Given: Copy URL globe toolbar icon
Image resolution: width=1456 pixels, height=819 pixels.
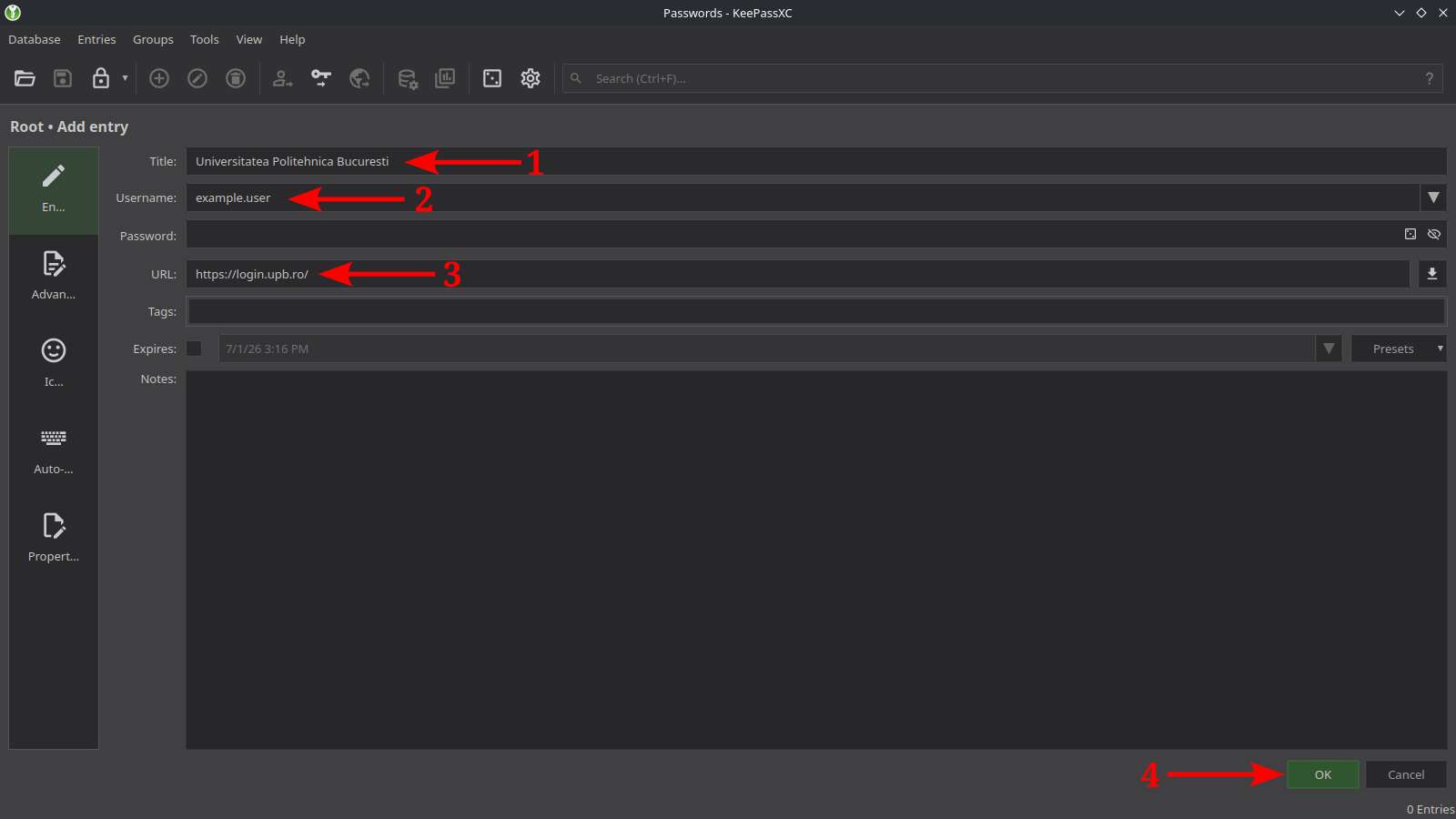Looking at the screenshot, I should pos(359,78).
